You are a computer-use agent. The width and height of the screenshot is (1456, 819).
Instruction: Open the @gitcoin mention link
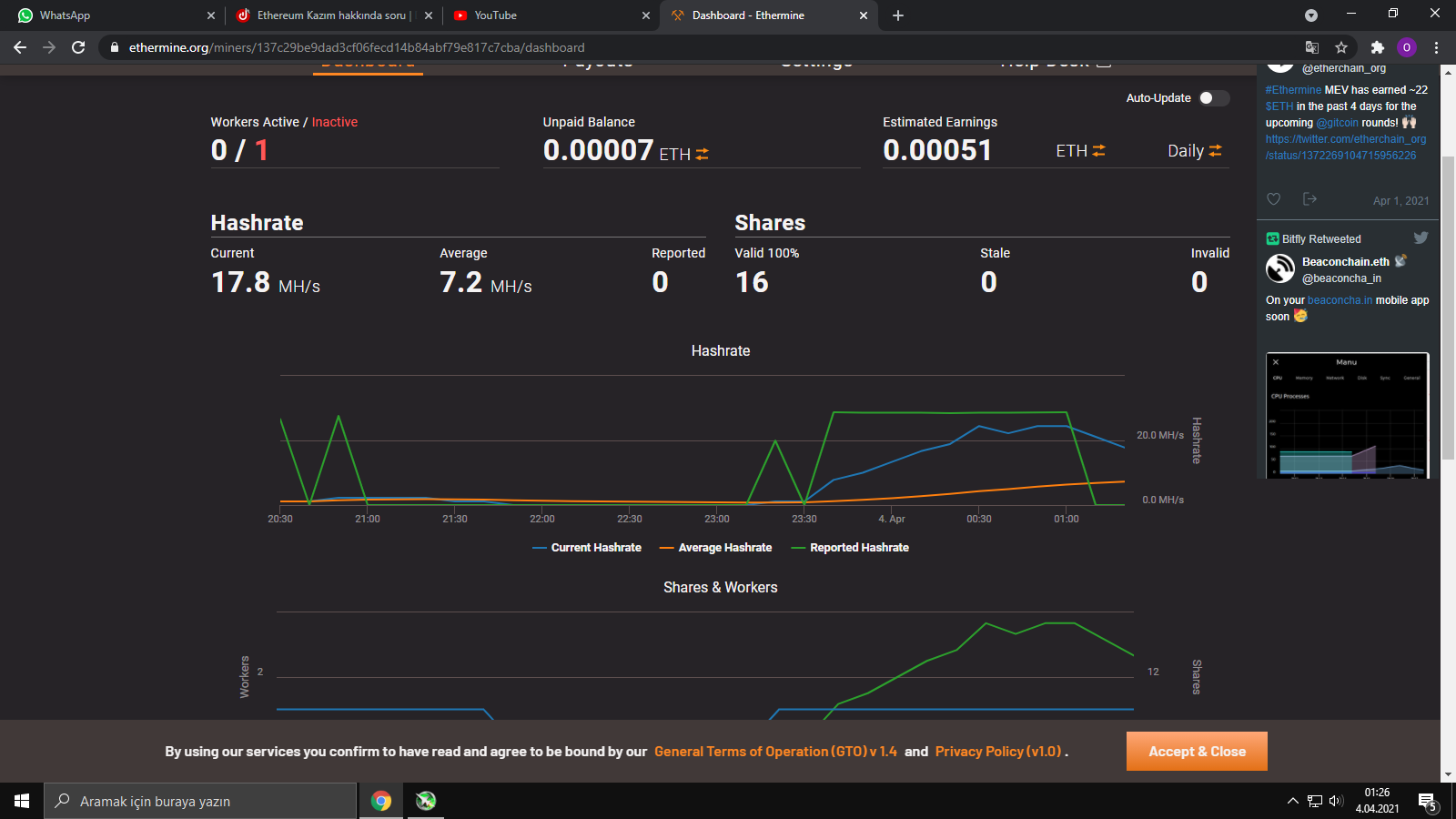[1338, 123]
